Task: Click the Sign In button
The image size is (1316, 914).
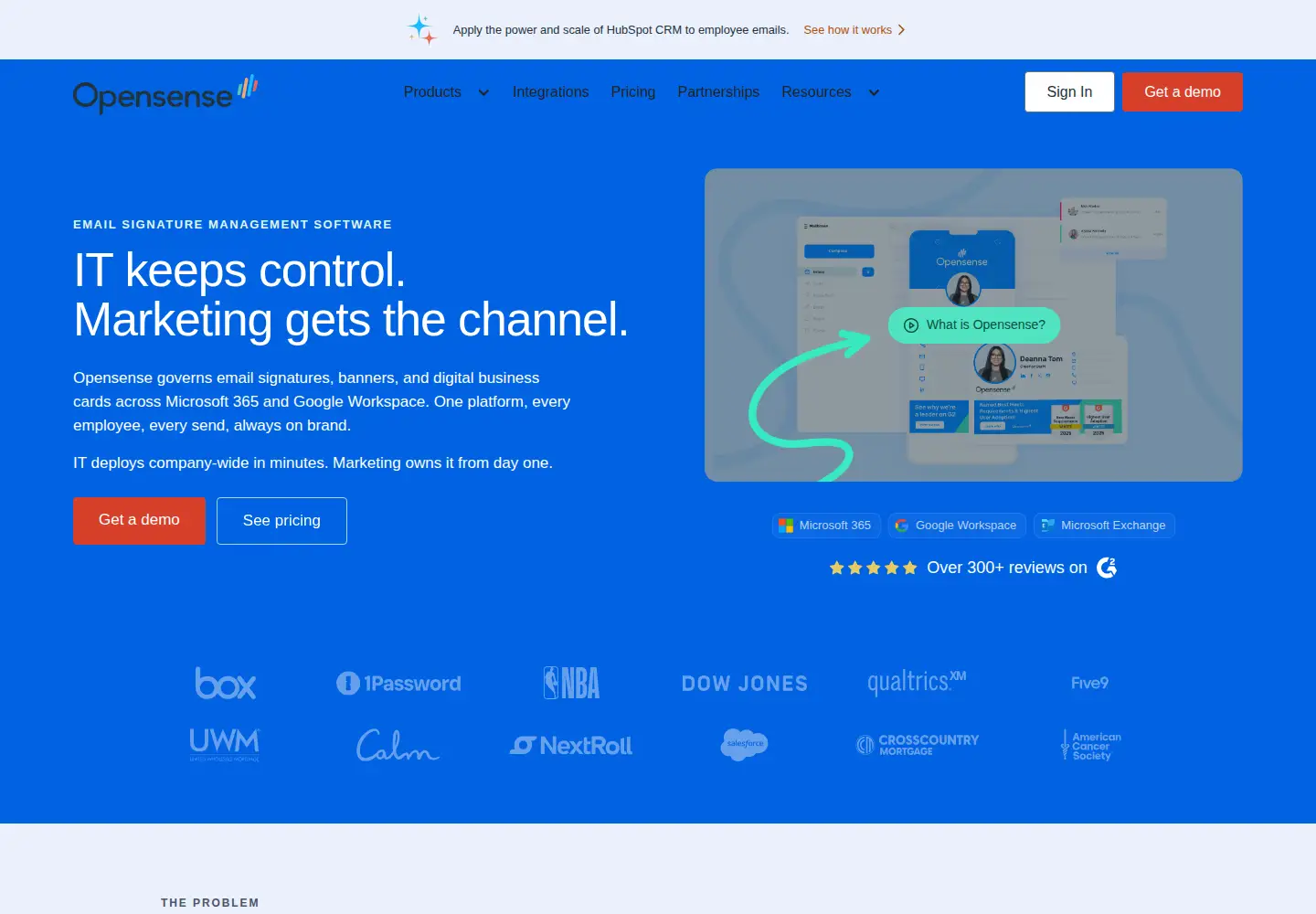Action: (1069, 91)
